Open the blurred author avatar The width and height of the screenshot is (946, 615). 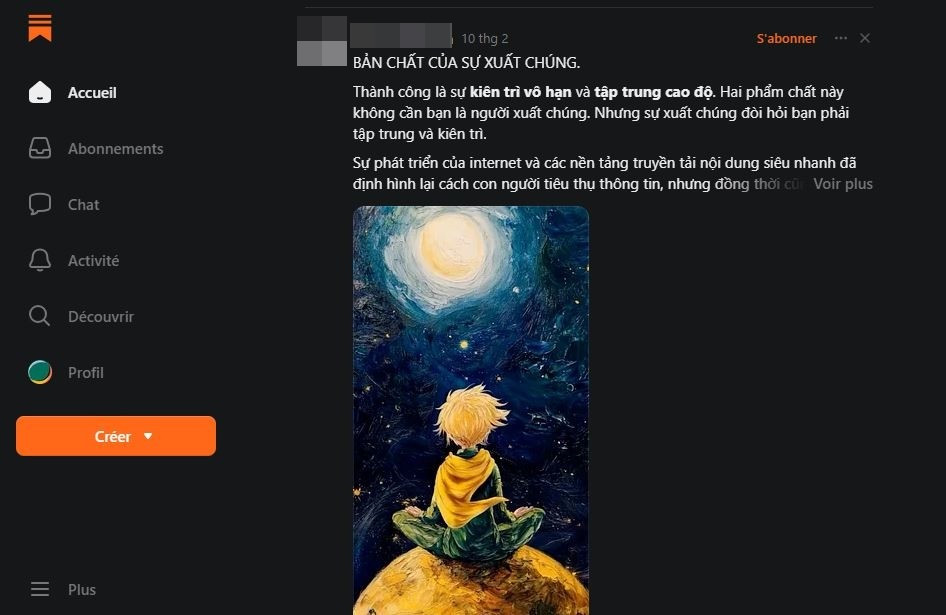[322, 41]
